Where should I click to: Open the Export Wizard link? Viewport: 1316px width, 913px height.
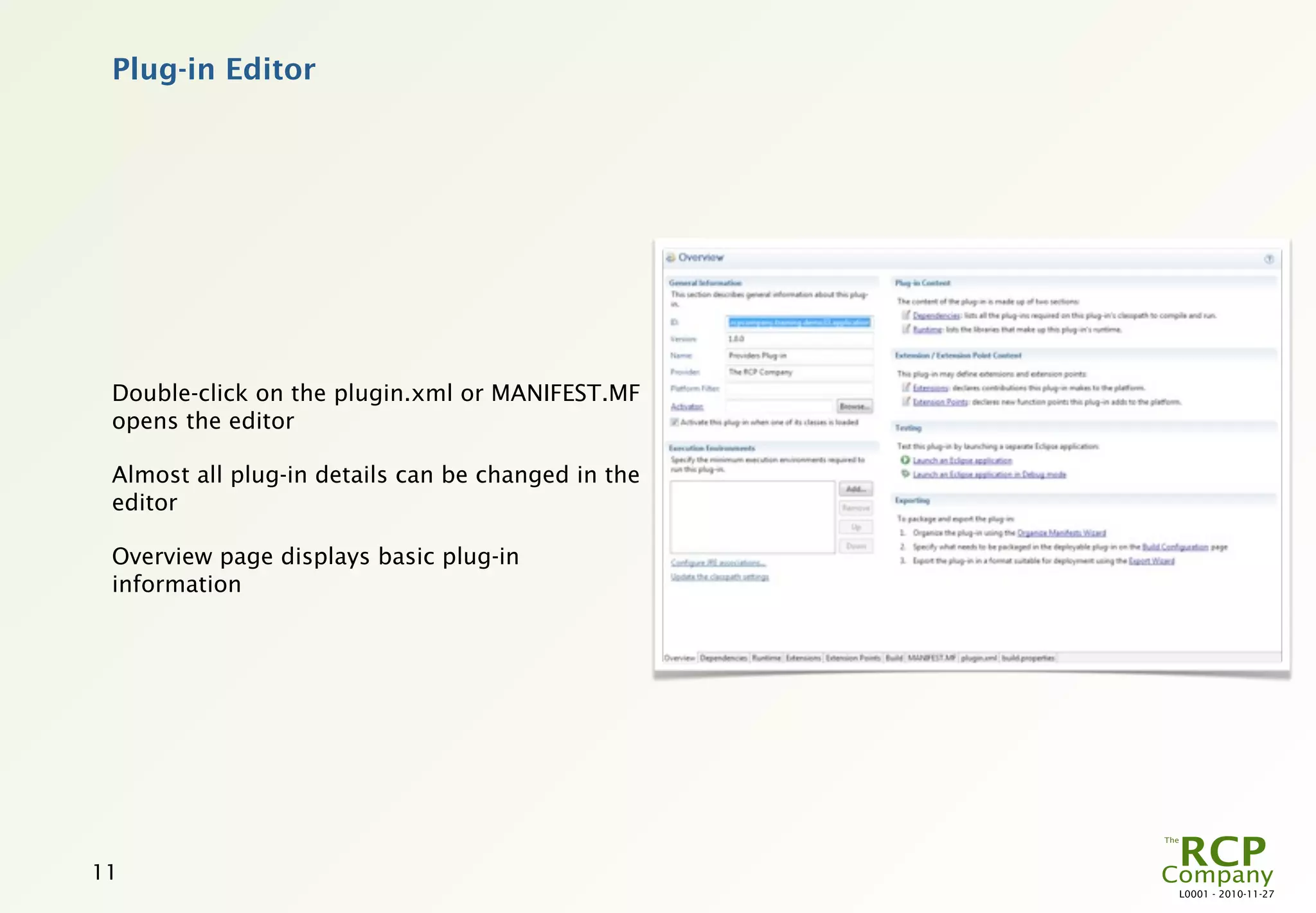1151,561
